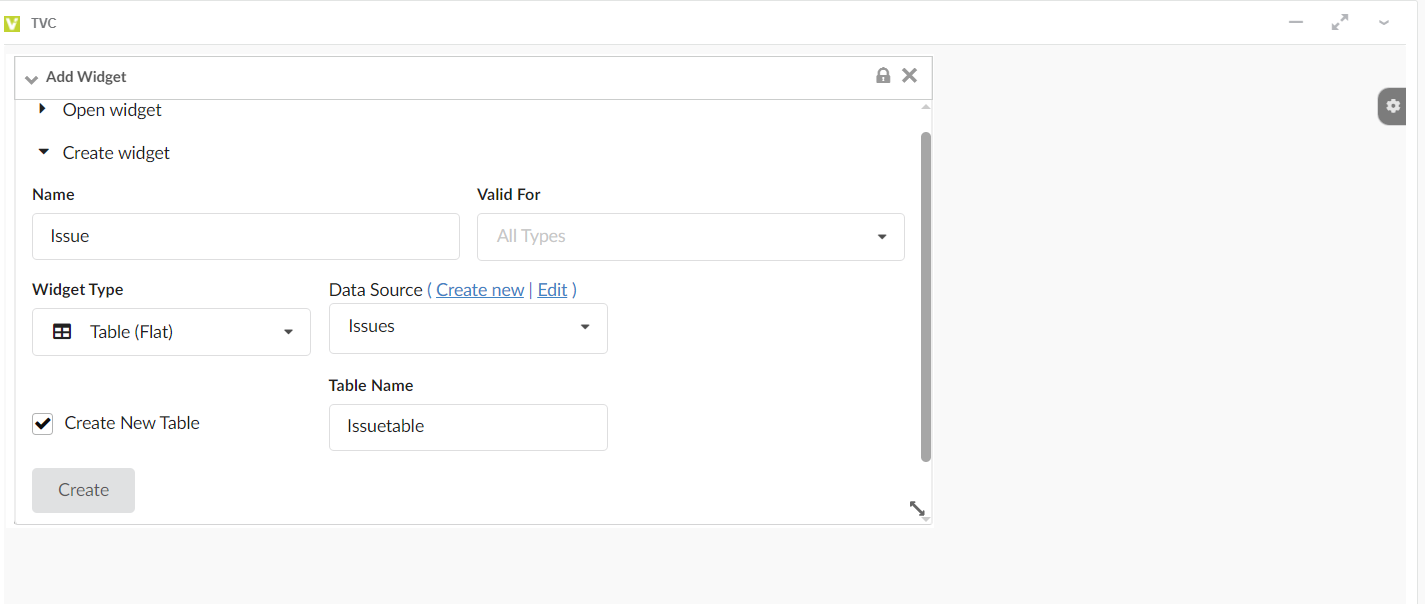1425x604 pixels.
Task: Open the Data Source Issues dropdown
Action: [x=468, y=327]
